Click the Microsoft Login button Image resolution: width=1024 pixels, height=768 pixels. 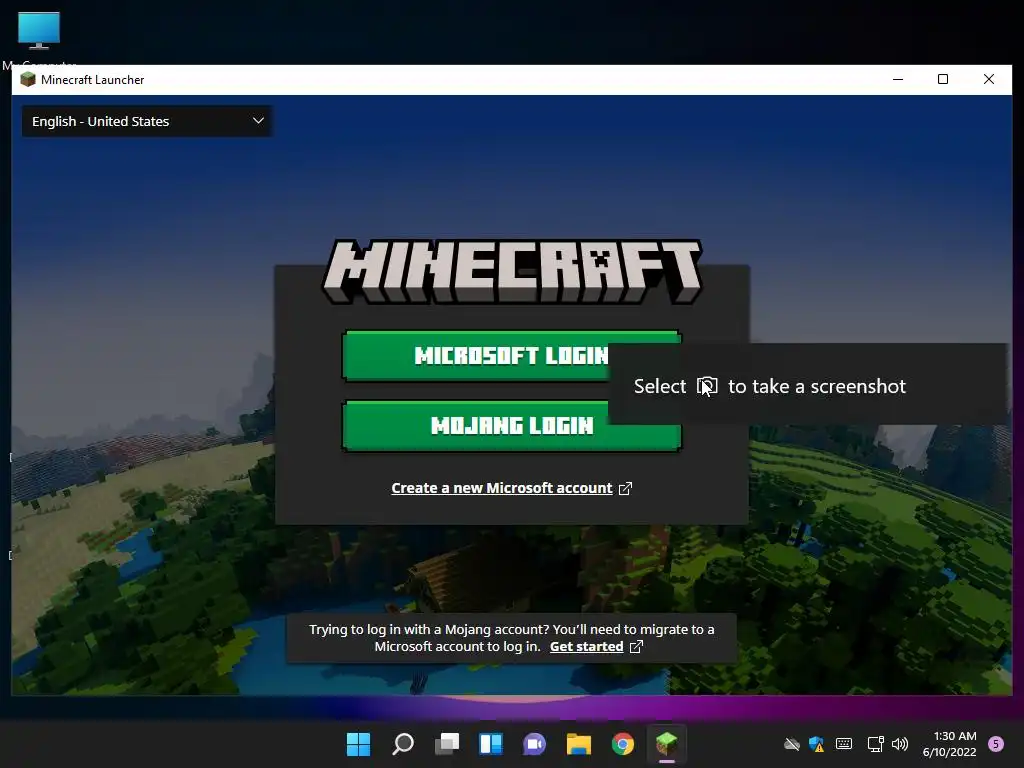511,356
